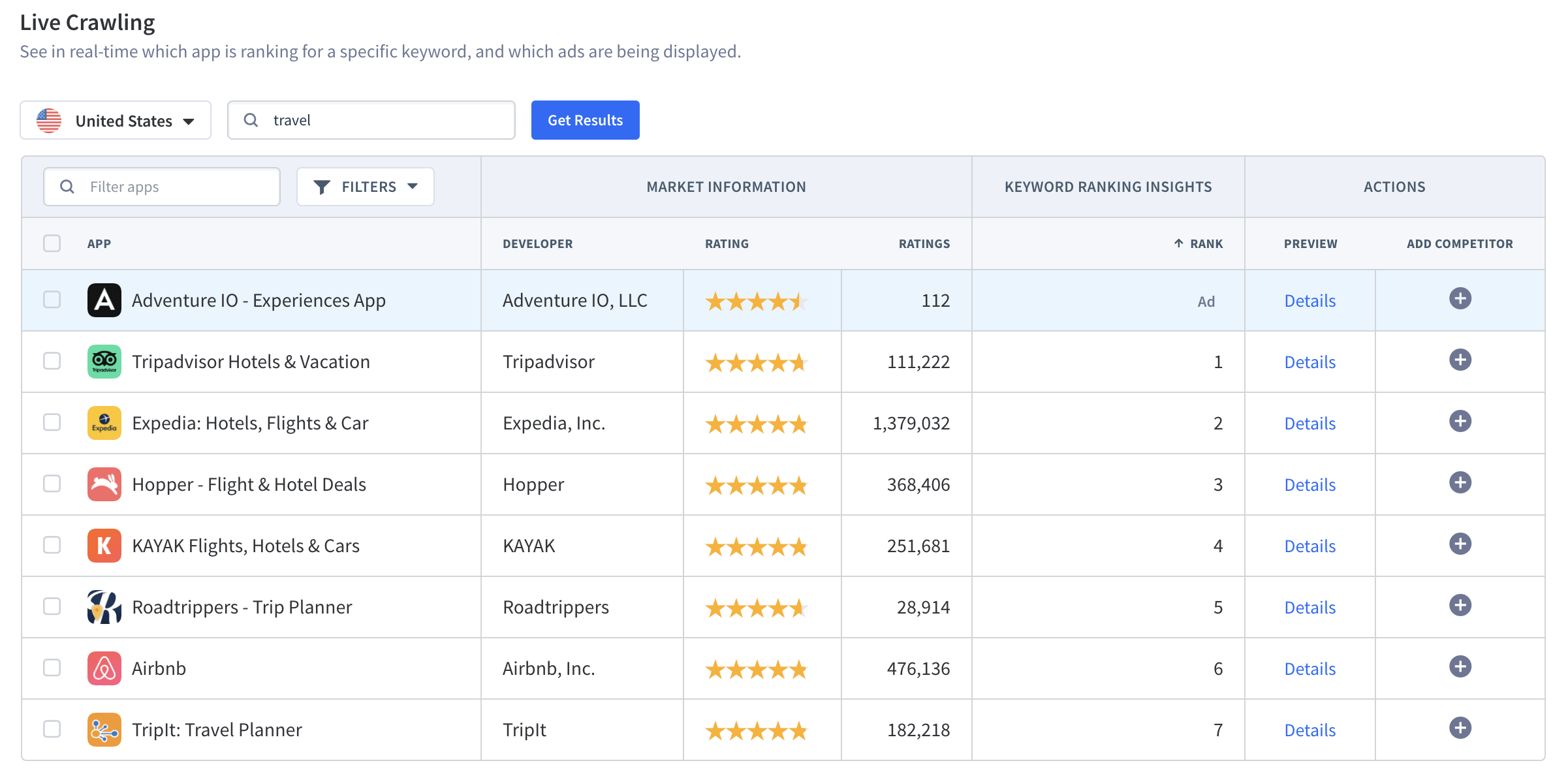Open Details for Expedia
The height and width of the screenshot is (778, 1568).
pyautogui.click(x=1310, y=424)
